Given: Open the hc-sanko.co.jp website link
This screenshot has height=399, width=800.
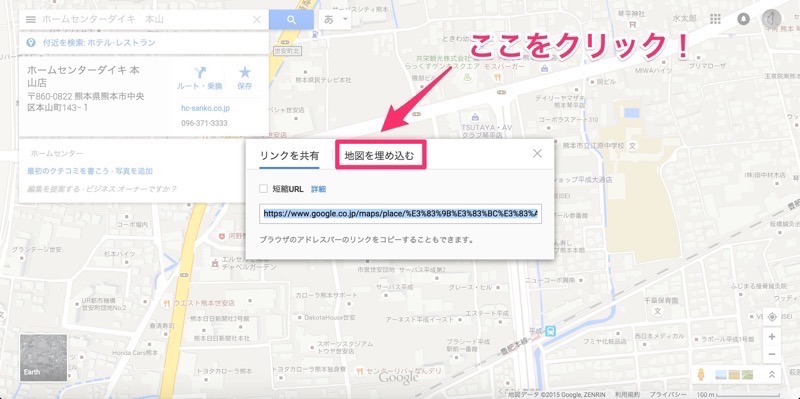Looking at the screenshot, I should (x=205, y=108).
